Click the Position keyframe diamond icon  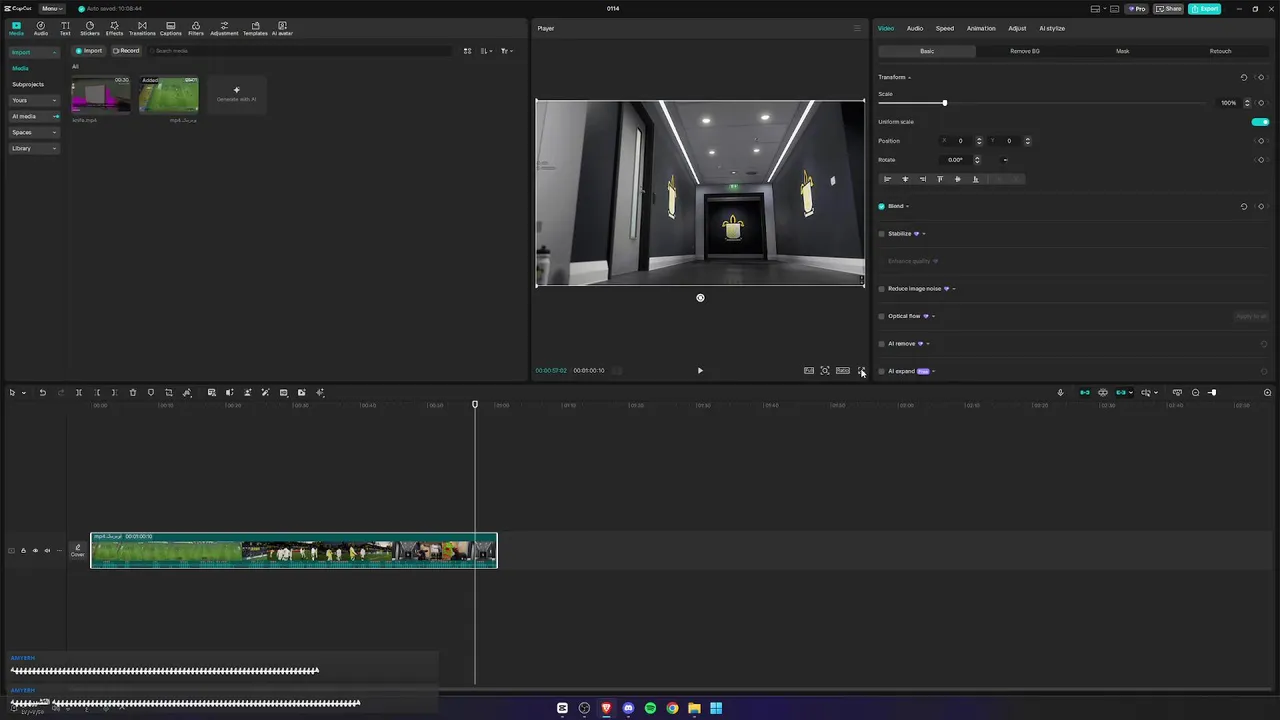click(x=1261, y=141)
